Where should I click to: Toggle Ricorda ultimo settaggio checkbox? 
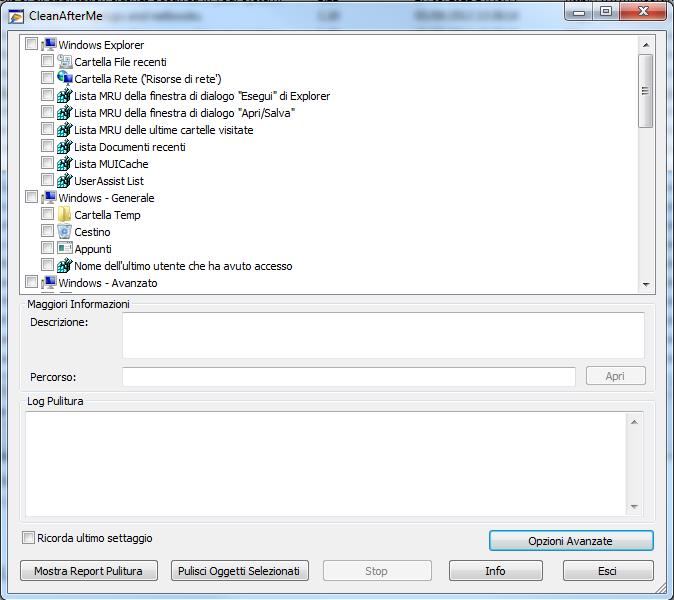coord(28,538)
